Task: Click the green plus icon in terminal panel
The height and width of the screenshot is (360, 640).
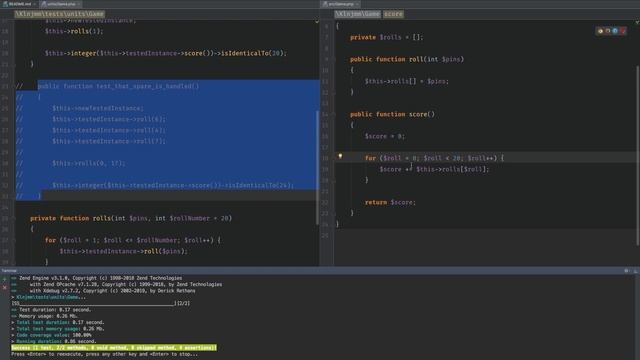Action: point(4,279)
